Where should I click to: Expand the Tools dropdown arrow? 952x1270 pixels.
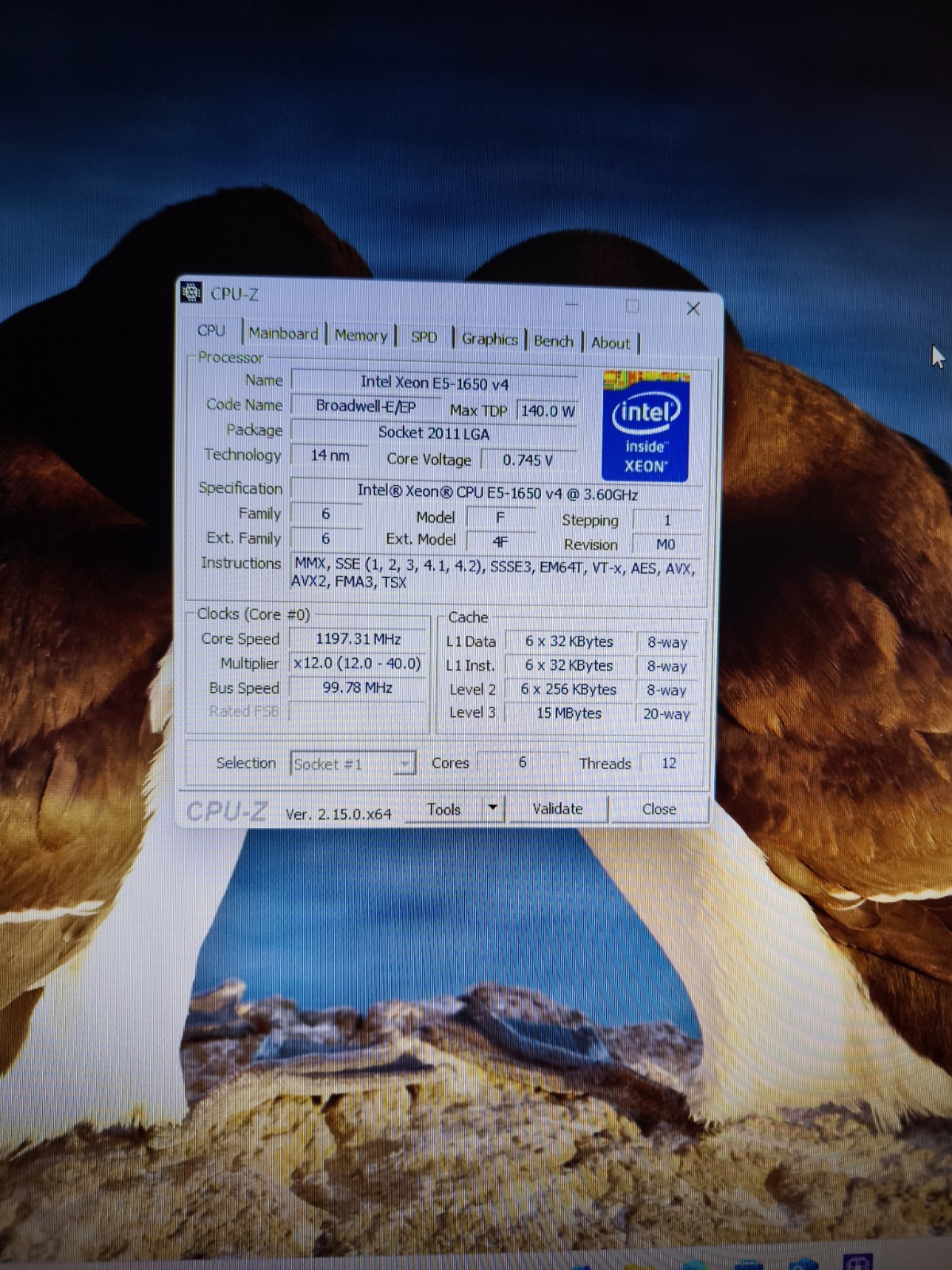pos(493,809)
